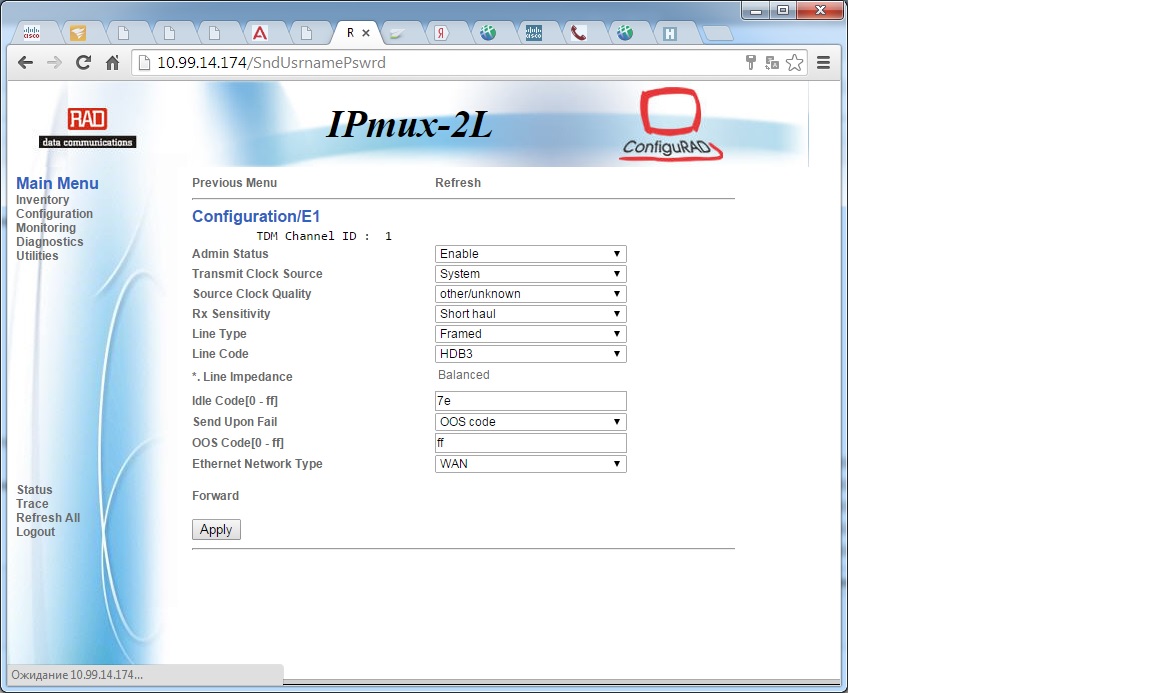The width and height of the screenshot is (1152, 693).
Task: Open the Admin Status dropdown
Action: tap(530, 254)
